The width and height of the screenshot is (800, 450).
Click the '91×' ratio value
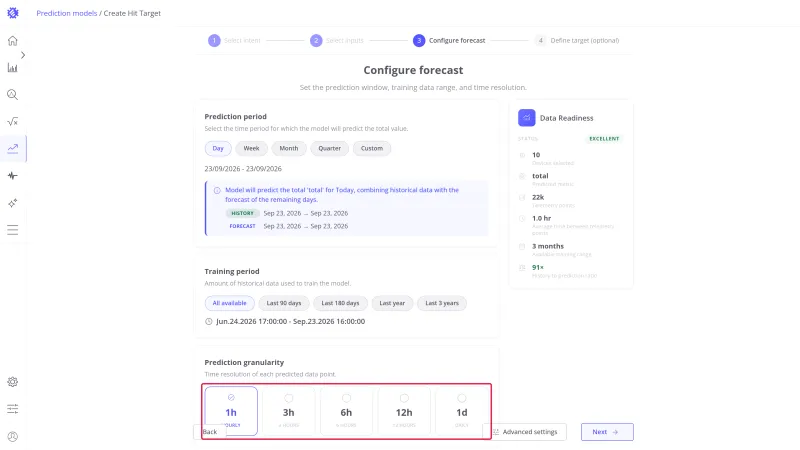click(538, 267)
